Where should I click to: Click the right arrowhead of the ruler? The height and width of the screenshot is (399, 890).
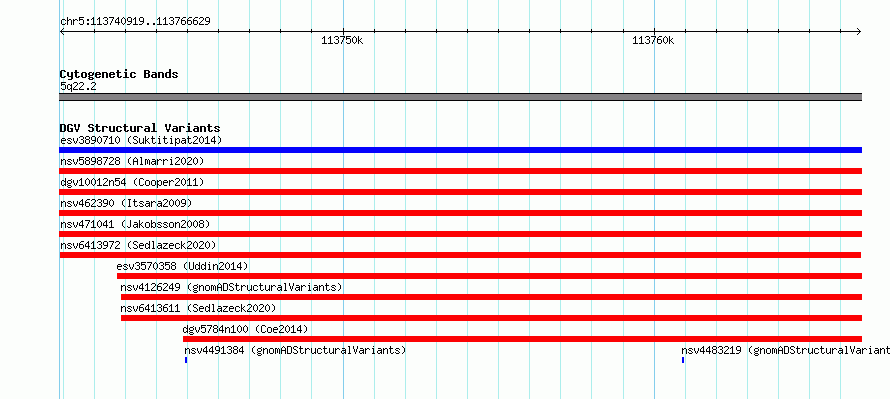tap(859, 32)
